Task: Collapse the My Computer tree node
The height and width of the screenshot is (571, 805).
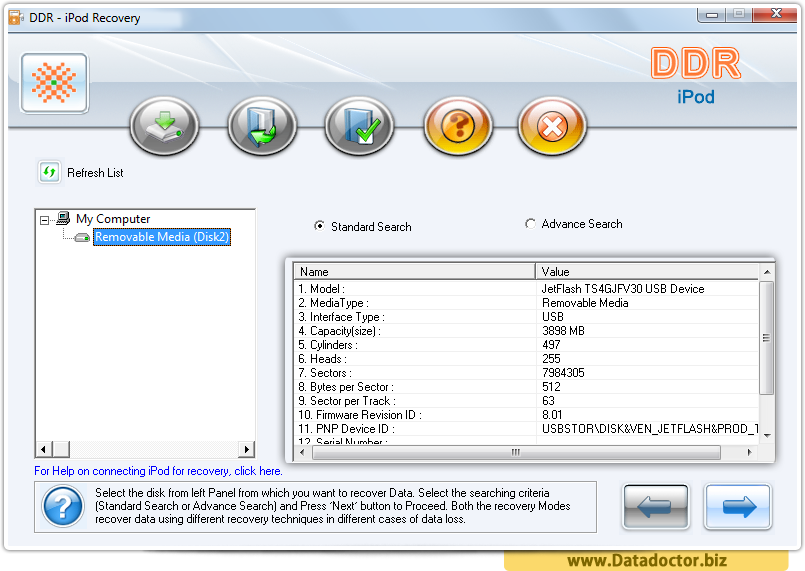Action: coord(45,220)
